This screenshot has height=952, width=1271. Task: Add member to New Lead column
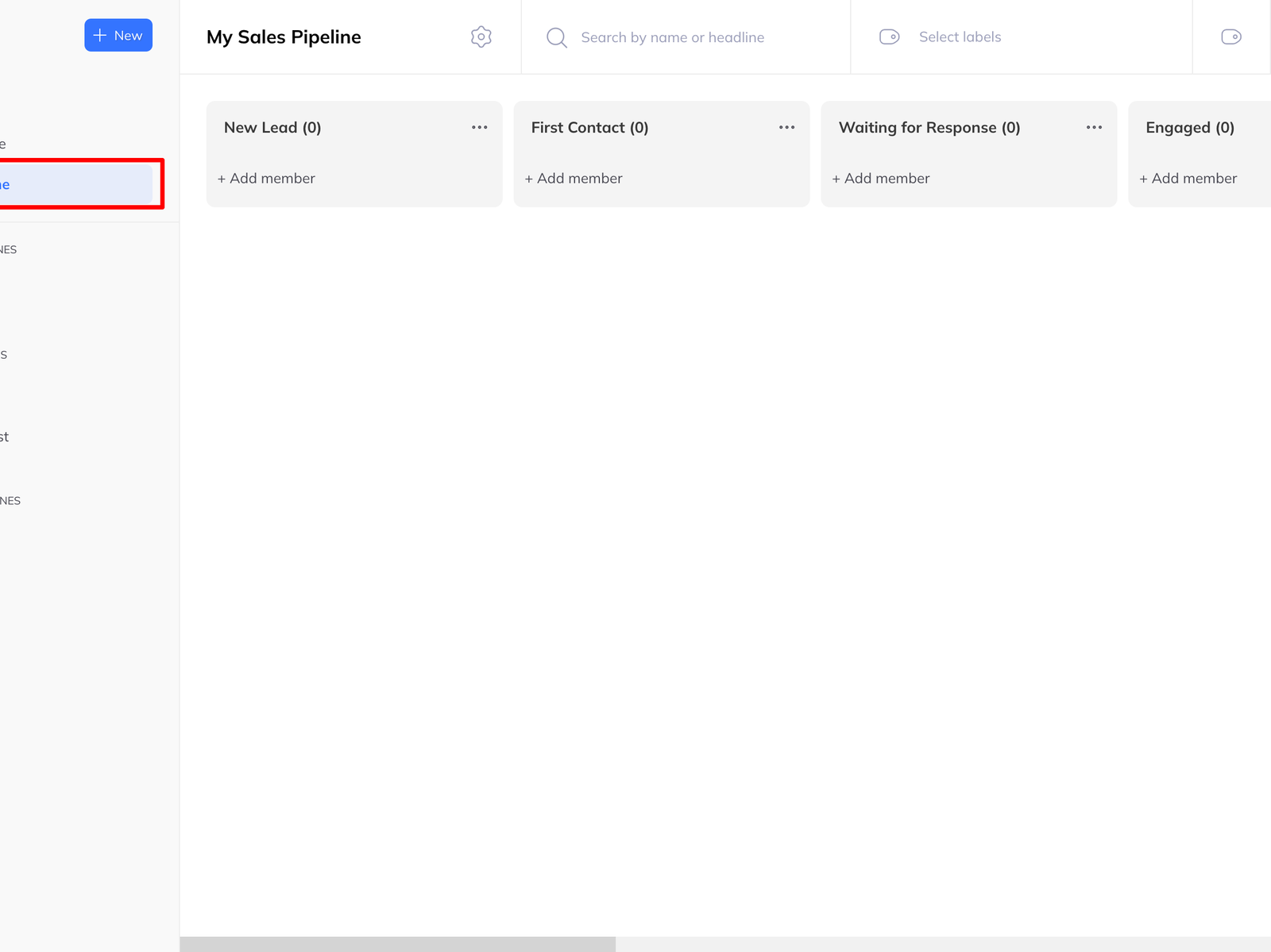[x=266, y=179]
